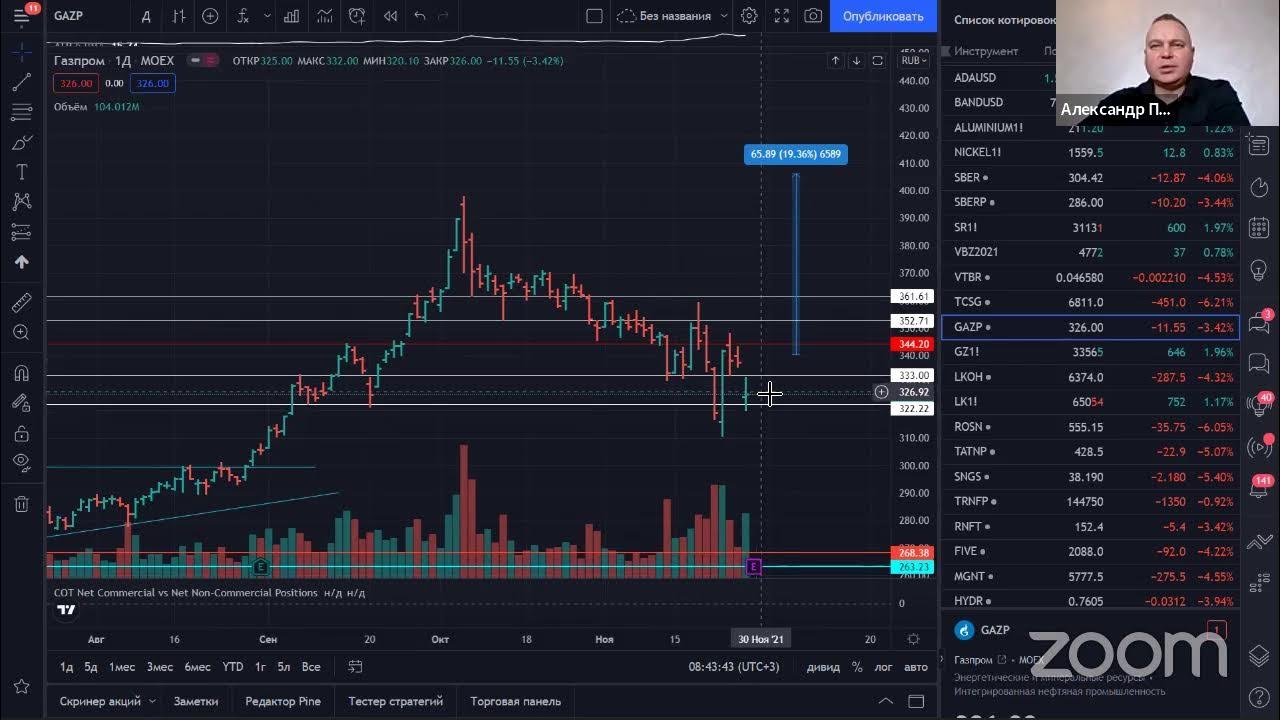The width and height of the screenshot is (1280, 720).
Task: Move pane down with arrow
Action: (x=856, y=61)
